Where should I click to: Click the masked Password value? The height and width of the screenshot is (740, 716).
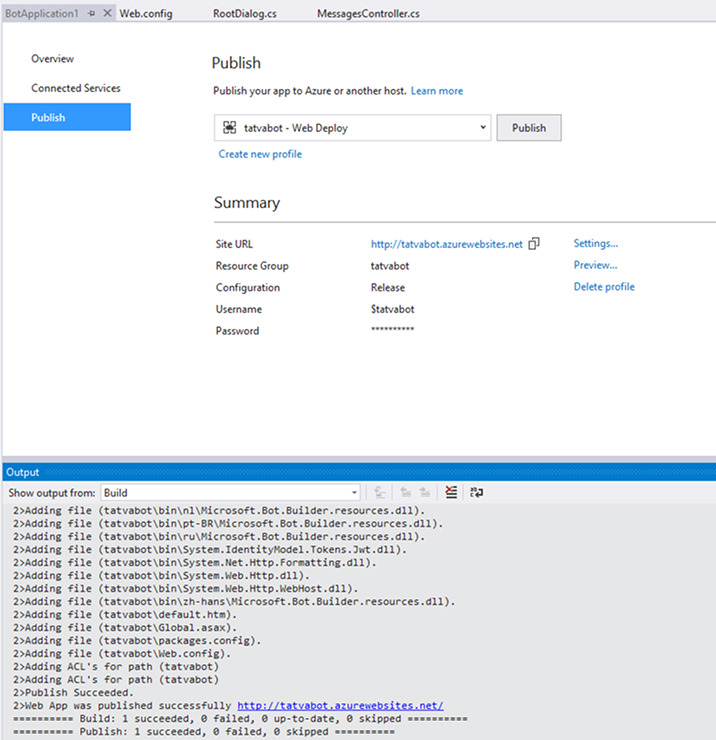pos(392,329)
